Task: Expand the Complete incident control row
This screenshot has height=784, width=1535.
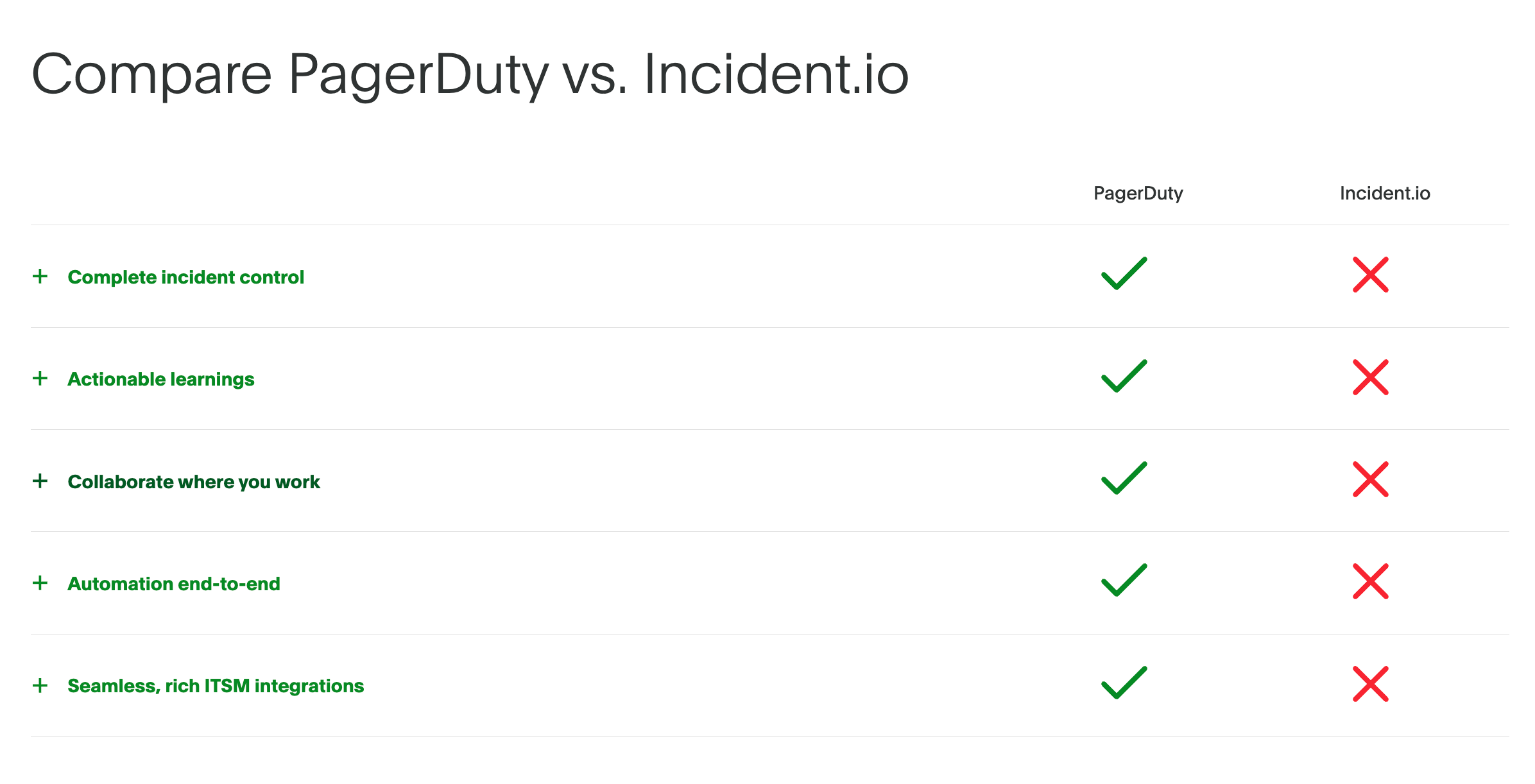Action: point(41,277)
